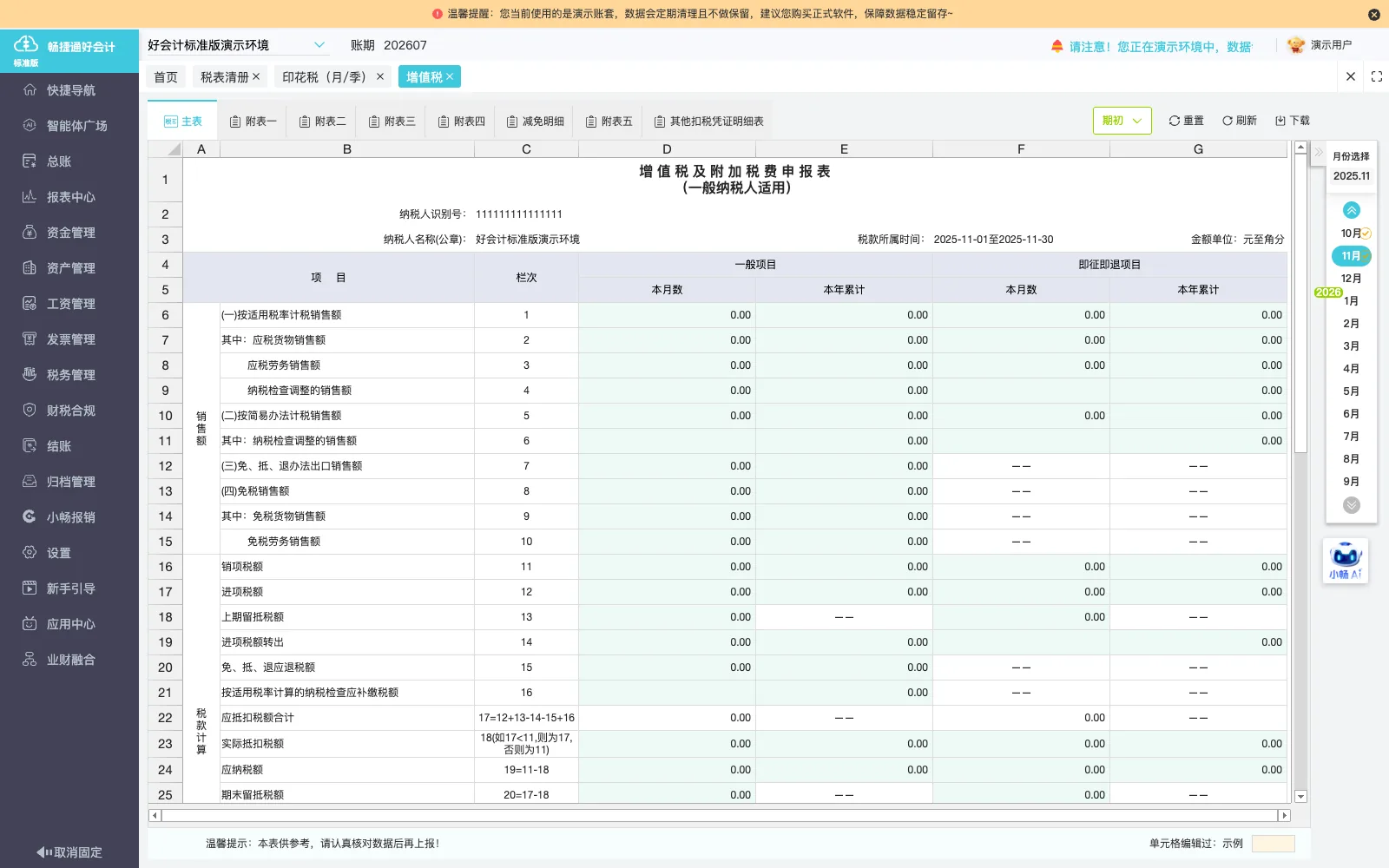Close the 印花税 (月/季) tab
The image size is (1389, 868).
(379, 76)
